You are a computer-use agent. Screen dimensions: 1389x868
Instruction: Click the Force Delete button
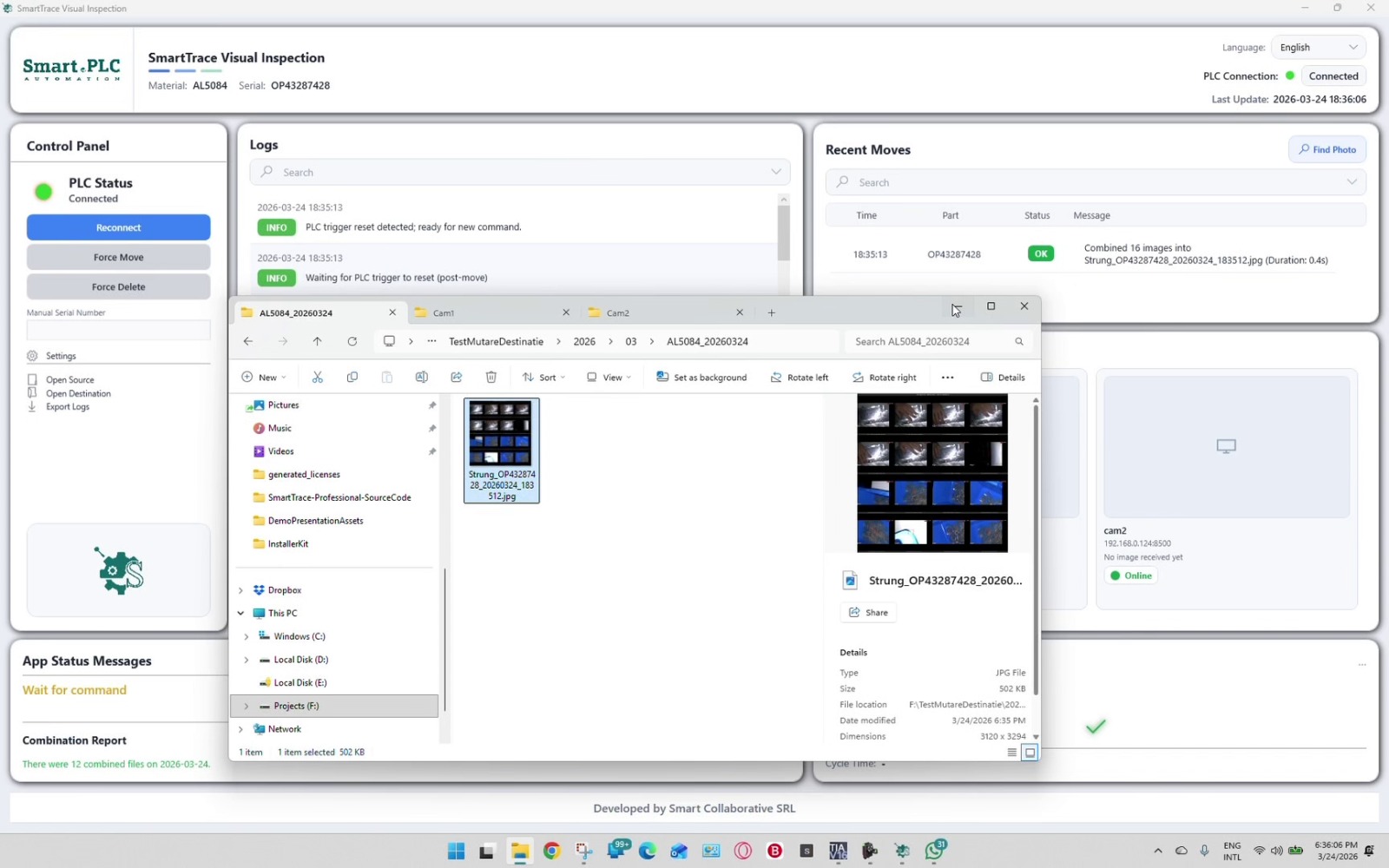pos(118,286)
